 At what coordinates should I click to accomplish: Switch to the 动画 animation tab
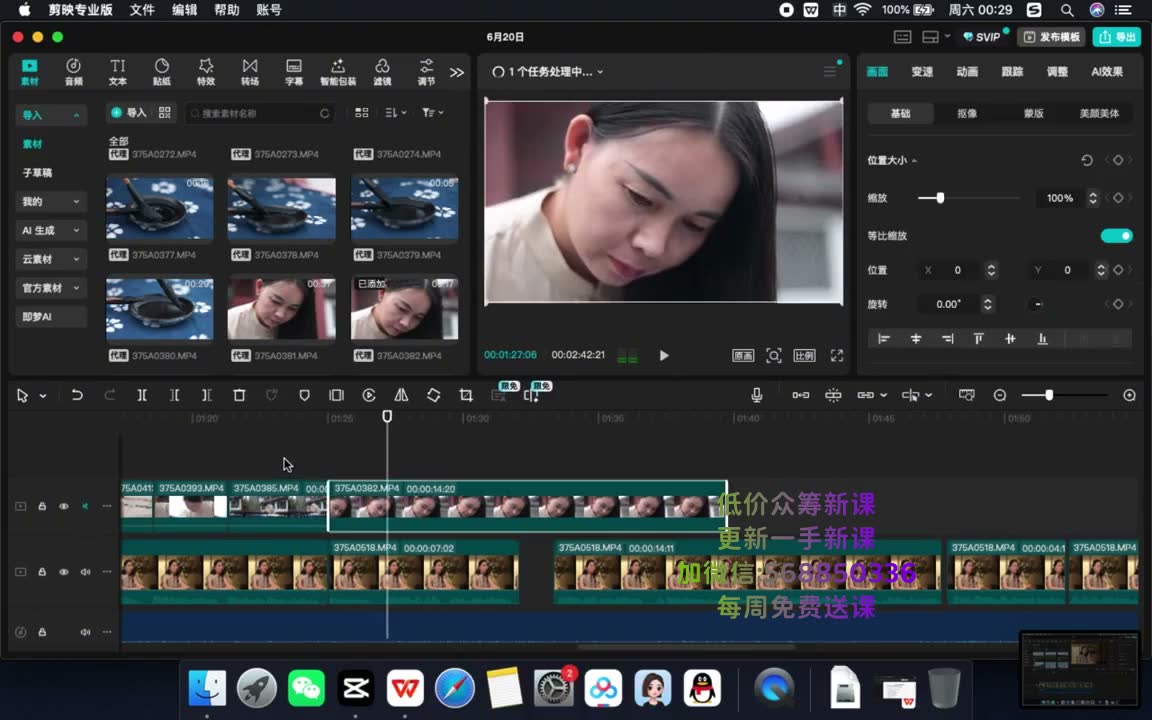click(967, 71)
